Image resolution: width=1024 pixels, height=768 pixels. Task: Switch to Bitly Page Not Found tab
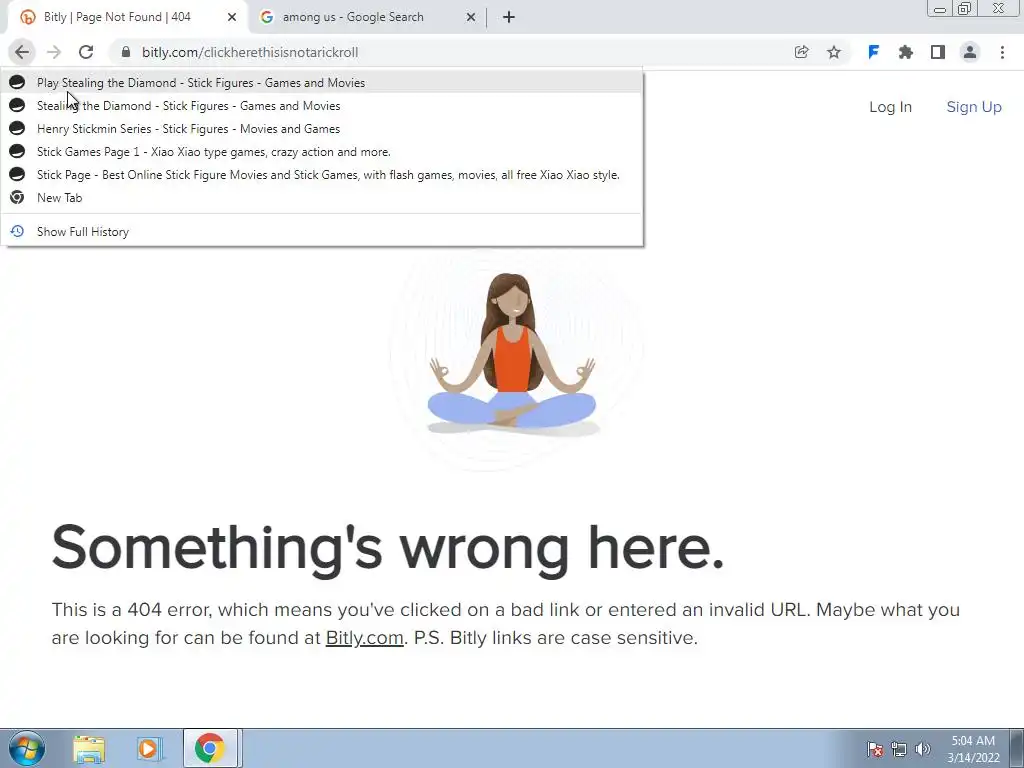(127, 17)
